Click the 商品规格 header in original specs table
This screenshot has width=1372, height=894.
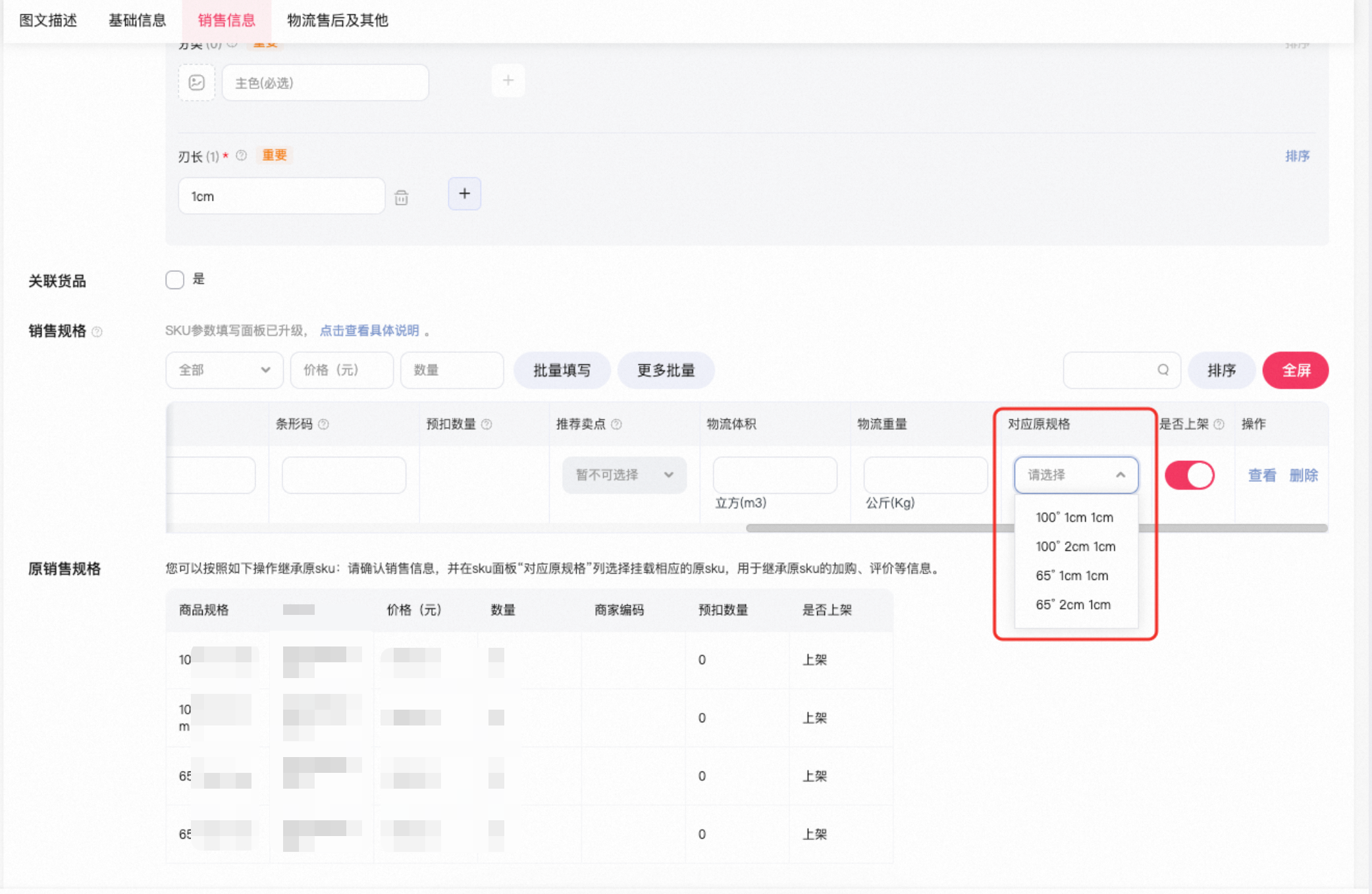[204, 610]
